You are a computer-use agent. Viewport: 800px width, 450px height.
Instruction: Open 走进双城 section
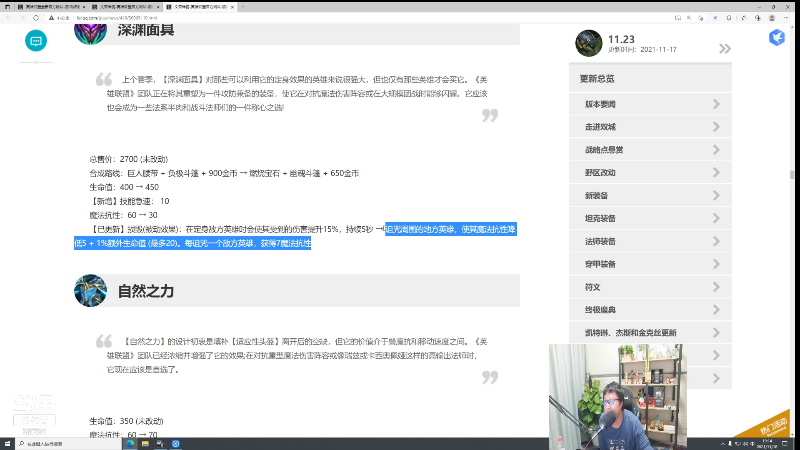pyautogui.click(x=651, y=127)
